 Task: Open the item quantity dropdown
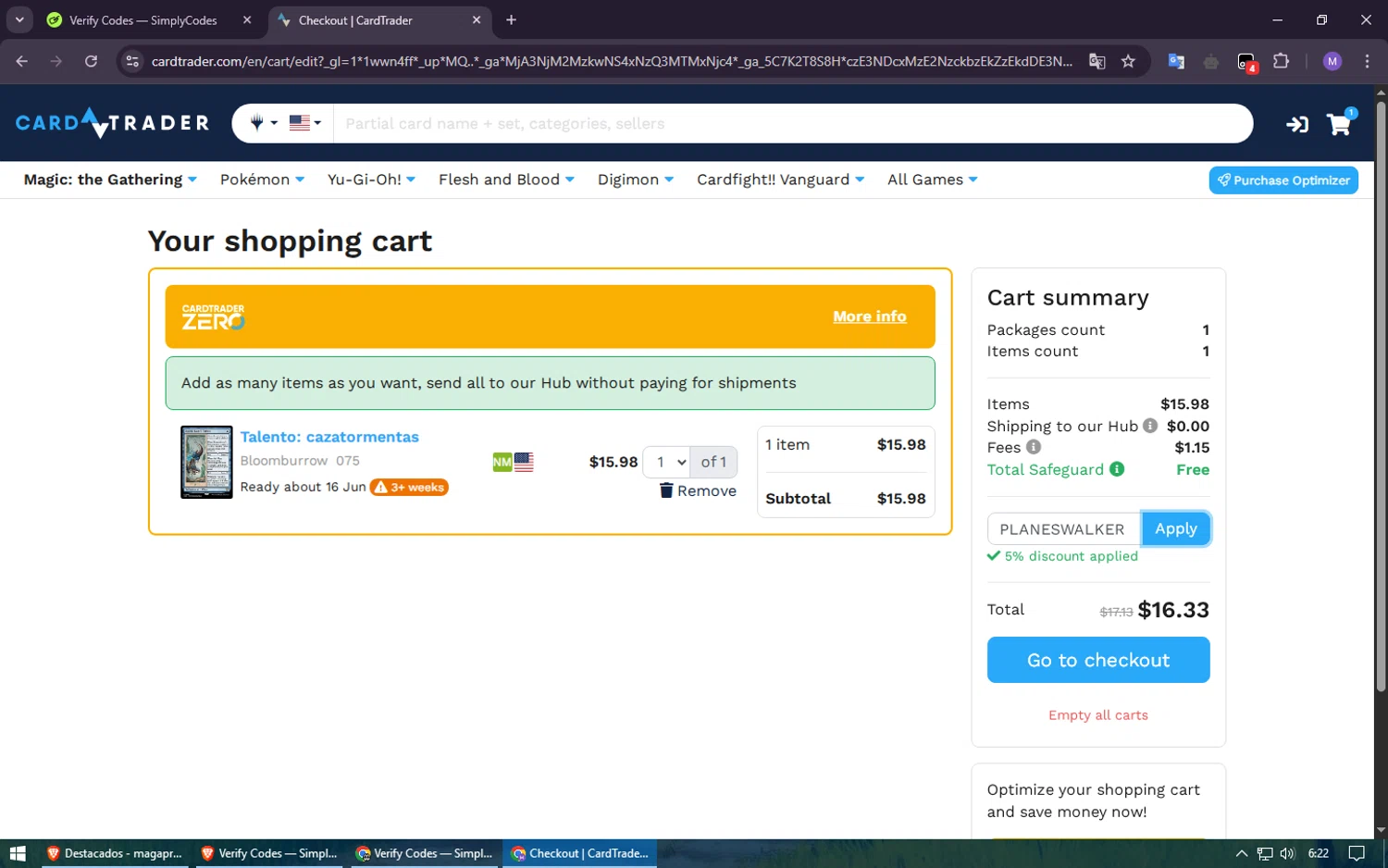(667, 462)
